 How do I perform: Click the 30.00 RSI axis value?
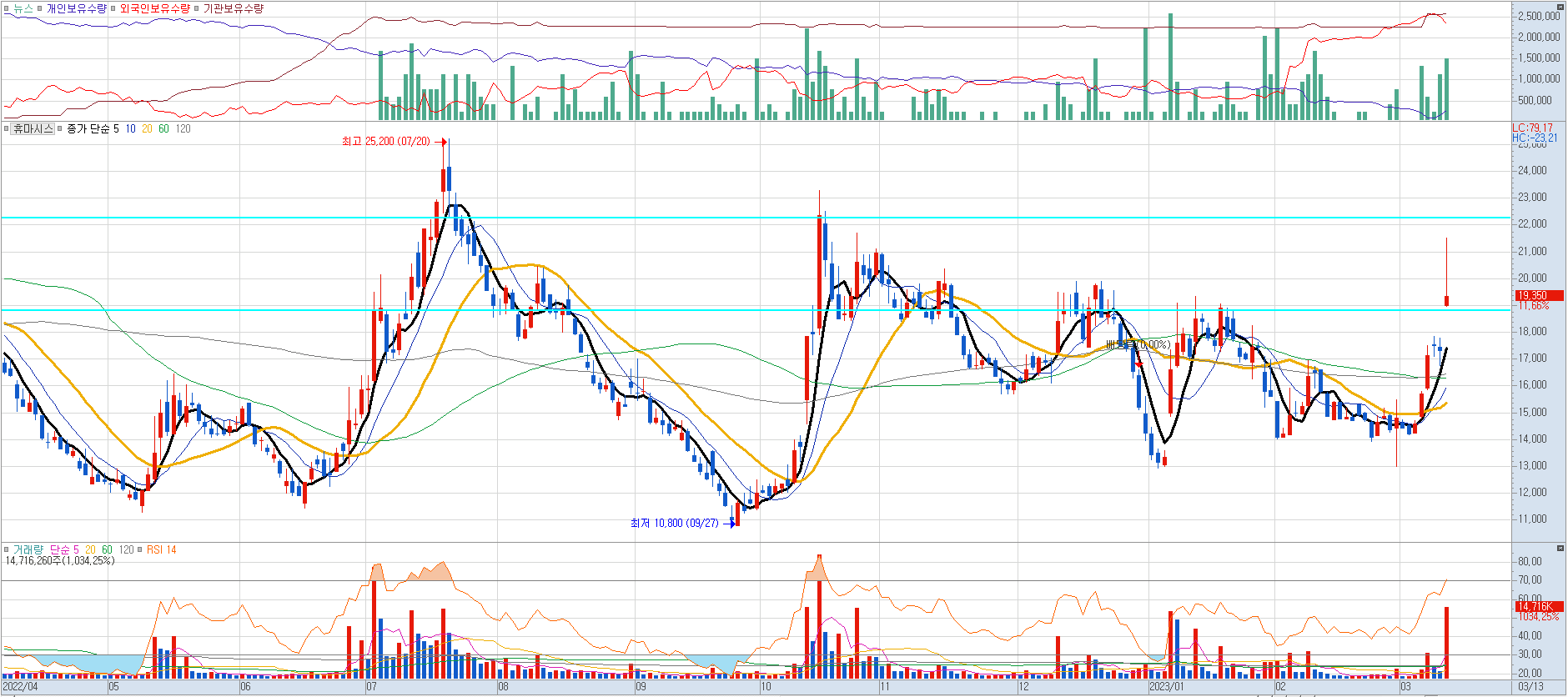point(1530,654)
